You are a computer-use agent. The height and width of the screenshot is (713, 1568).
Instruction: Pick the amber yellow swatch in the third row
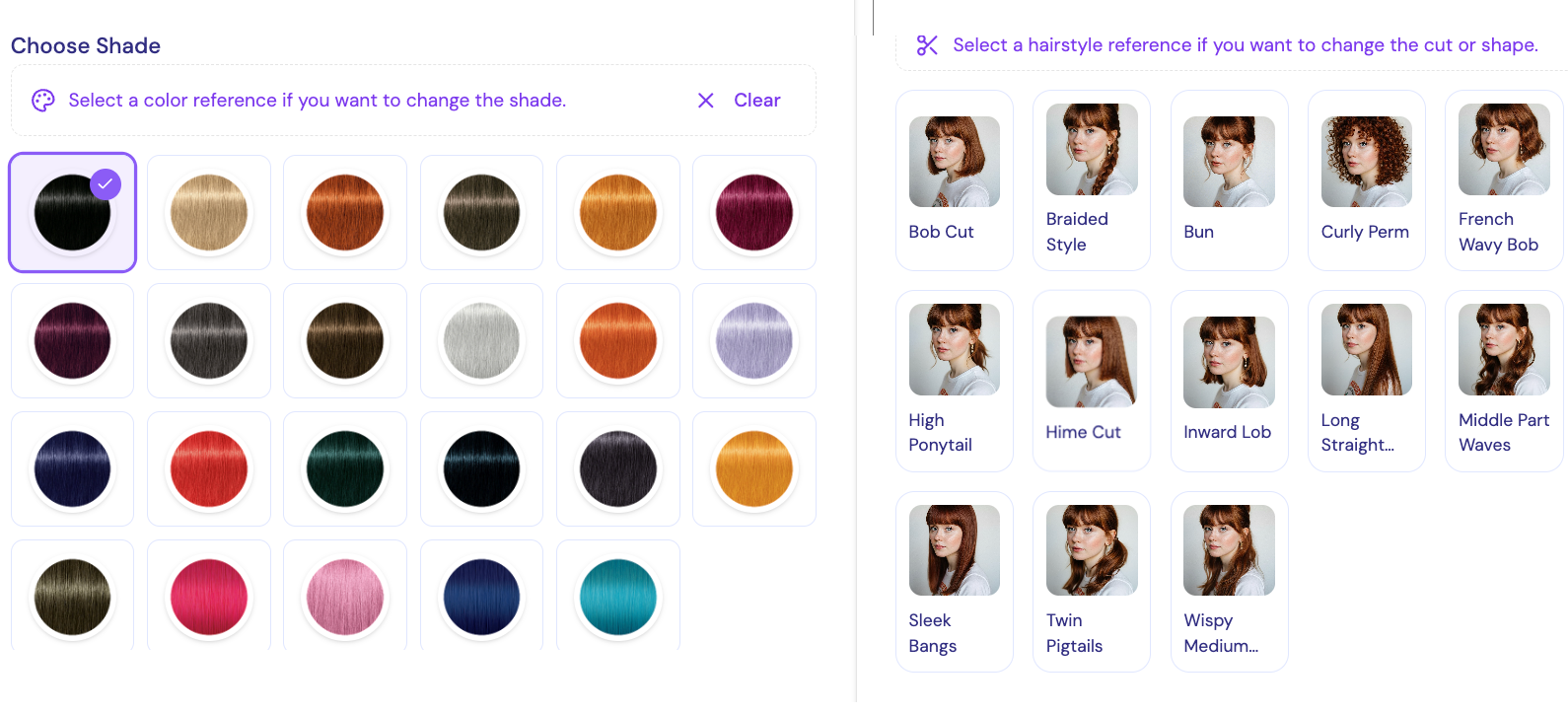point(754,468)
